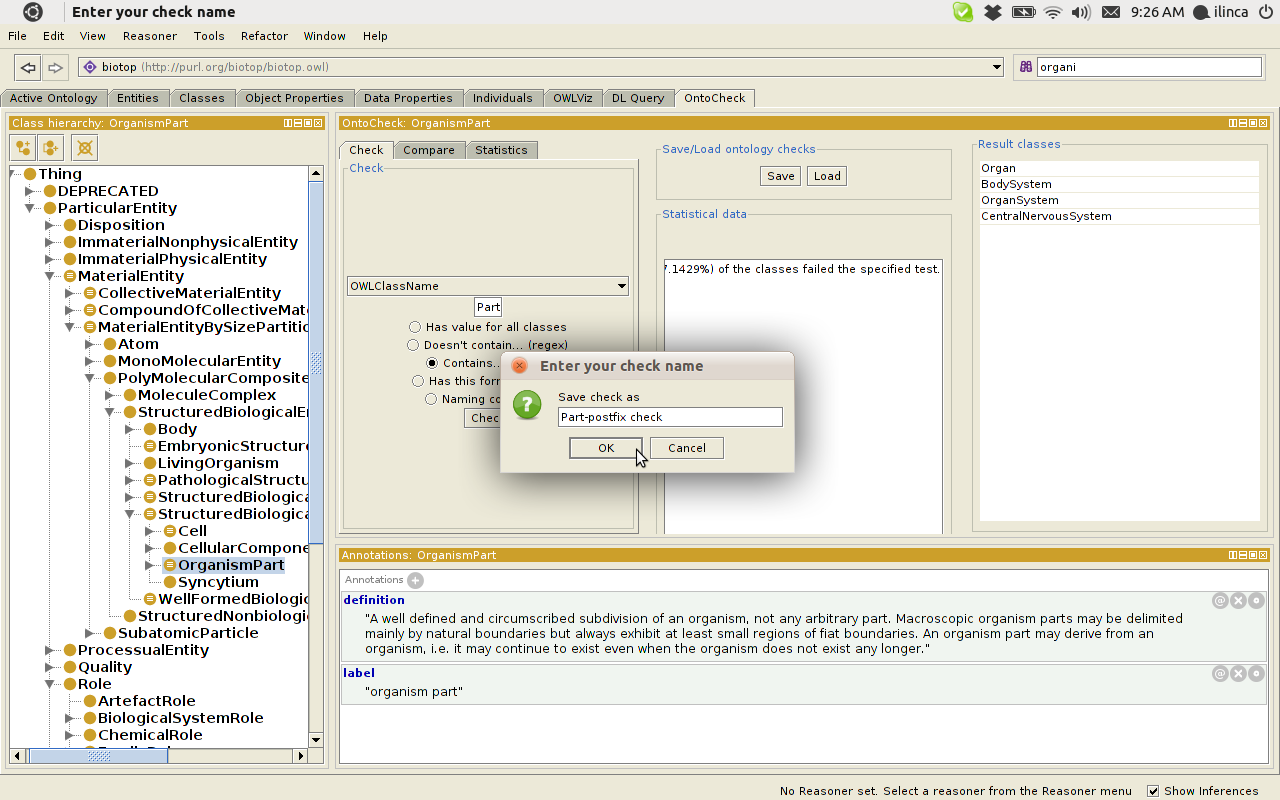The width and height of the screenshot is (1280, 800).
Task: Select 'Has value for all classes' radio option
Action: coord(415,327)
